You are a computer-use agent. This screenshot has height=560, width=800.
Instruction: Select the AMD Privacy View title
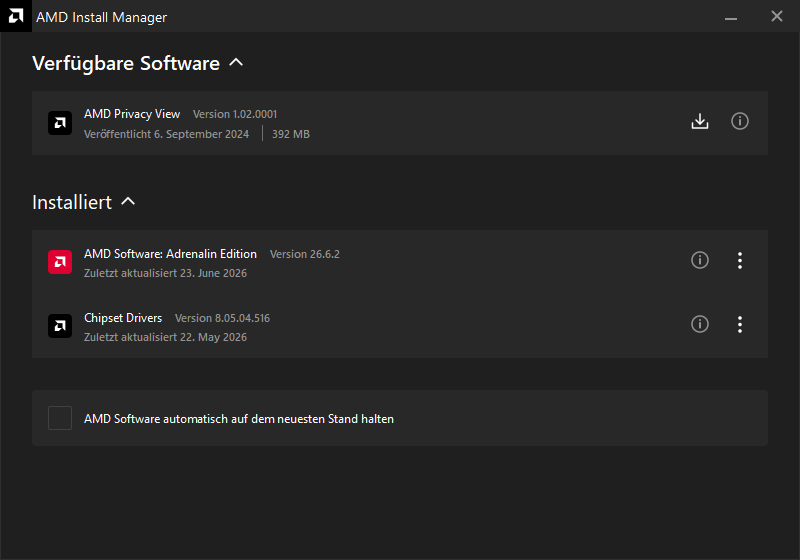pos(132,114)
